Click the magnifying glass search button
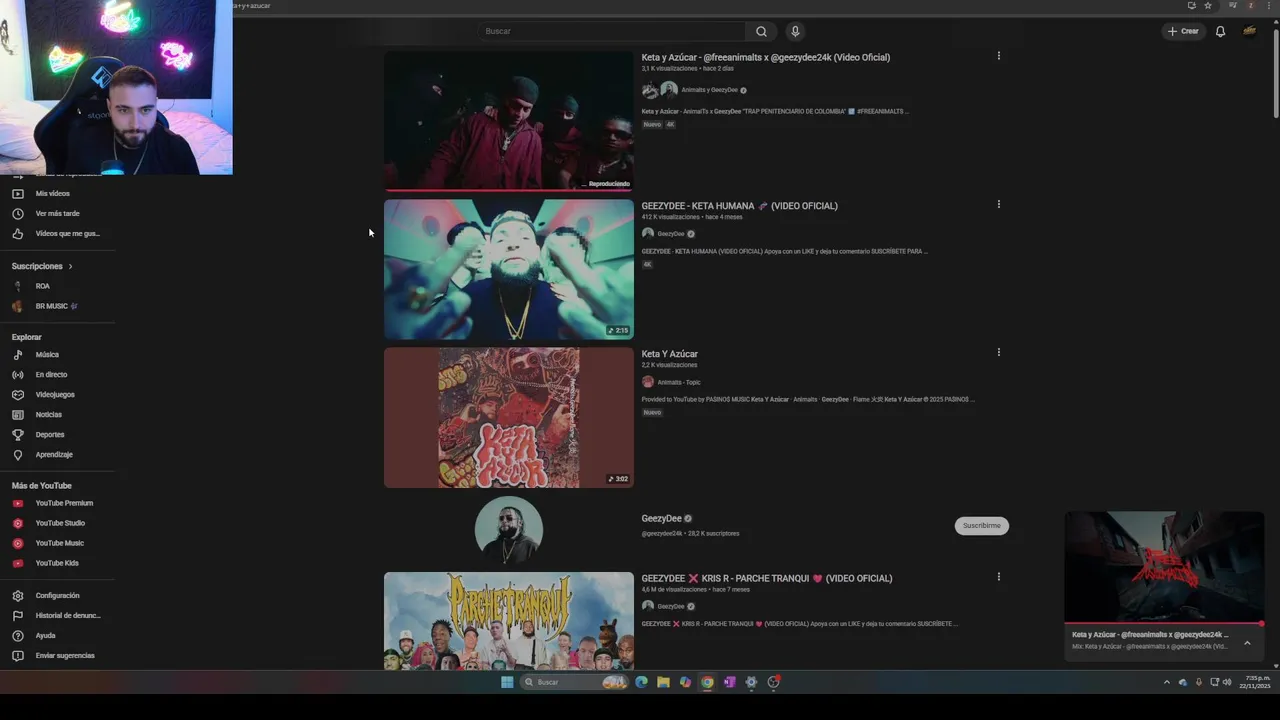 pos(761,31)
